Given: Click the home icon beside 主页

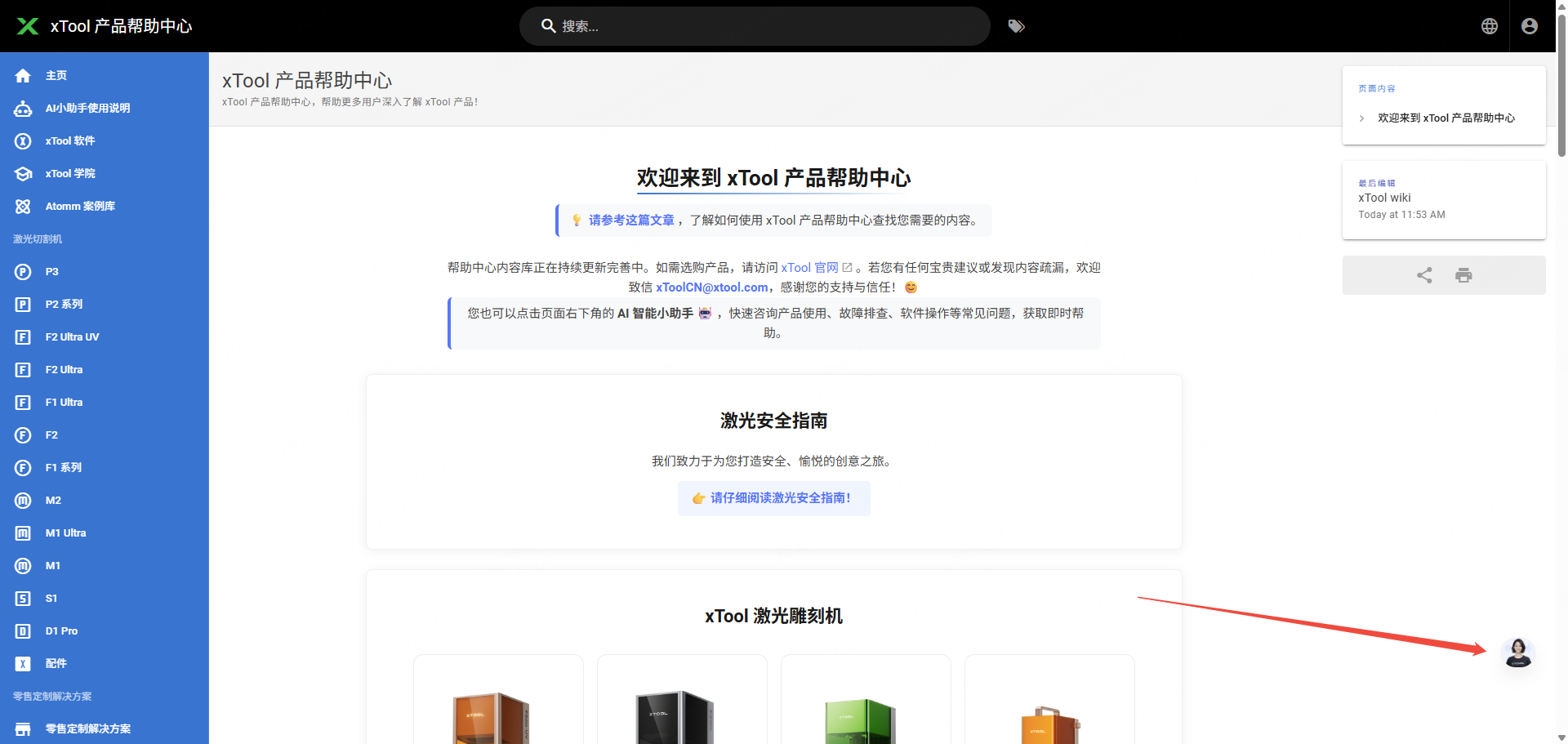Looking at the screenshot, I should 23,76.
